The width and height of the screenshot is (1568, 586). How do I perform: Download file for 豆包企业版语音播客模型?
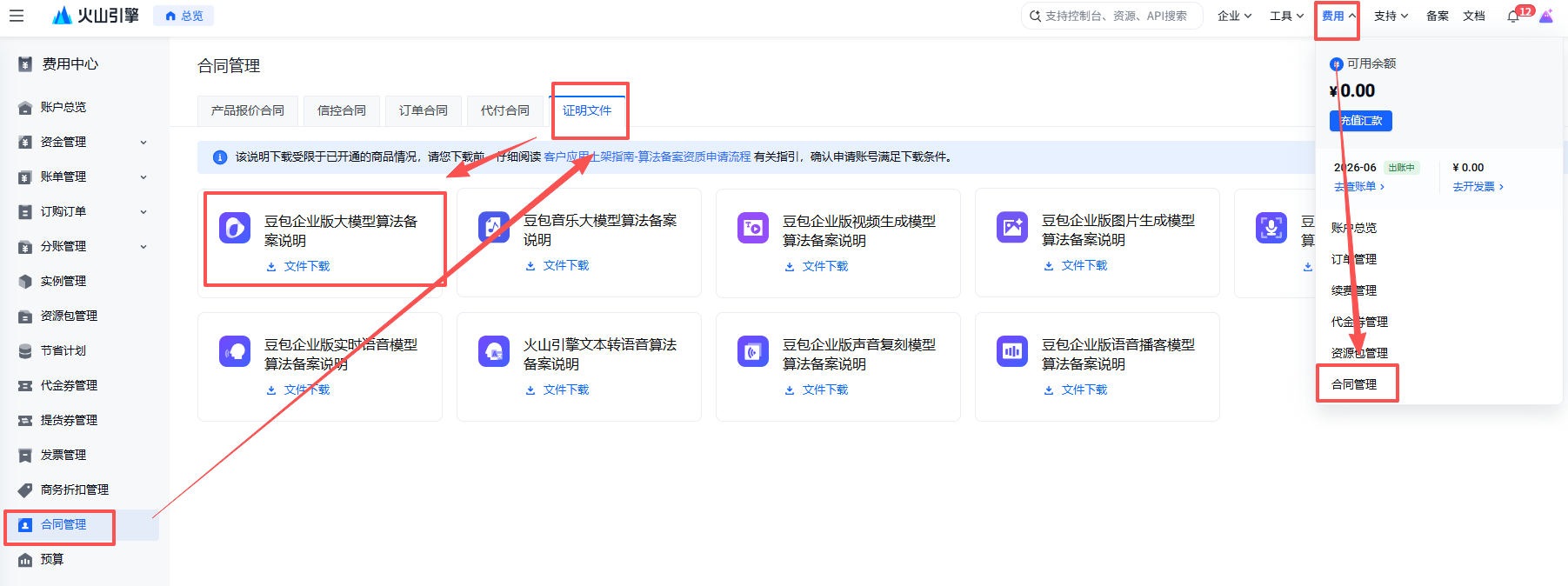(1076, 390)
